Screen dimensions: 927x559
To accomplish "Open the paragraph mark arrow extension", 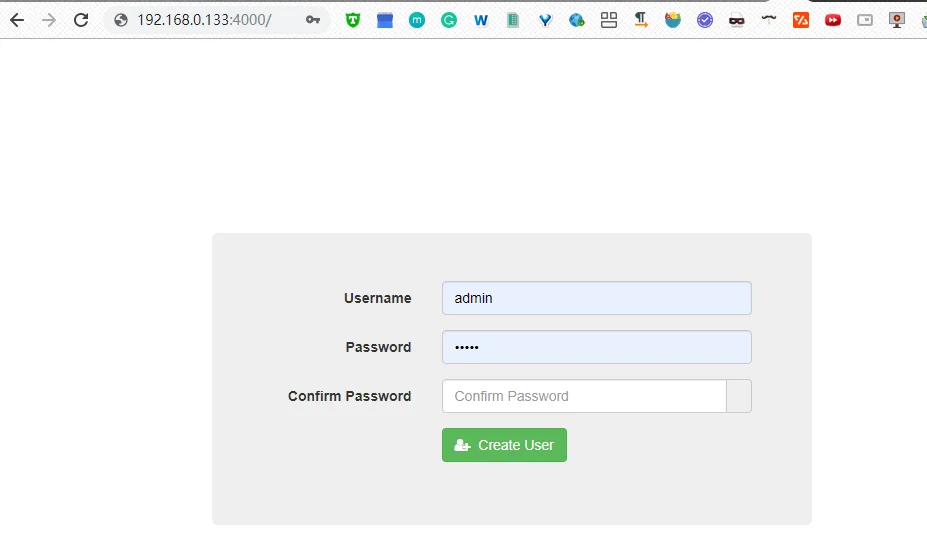I will point(641,20).
